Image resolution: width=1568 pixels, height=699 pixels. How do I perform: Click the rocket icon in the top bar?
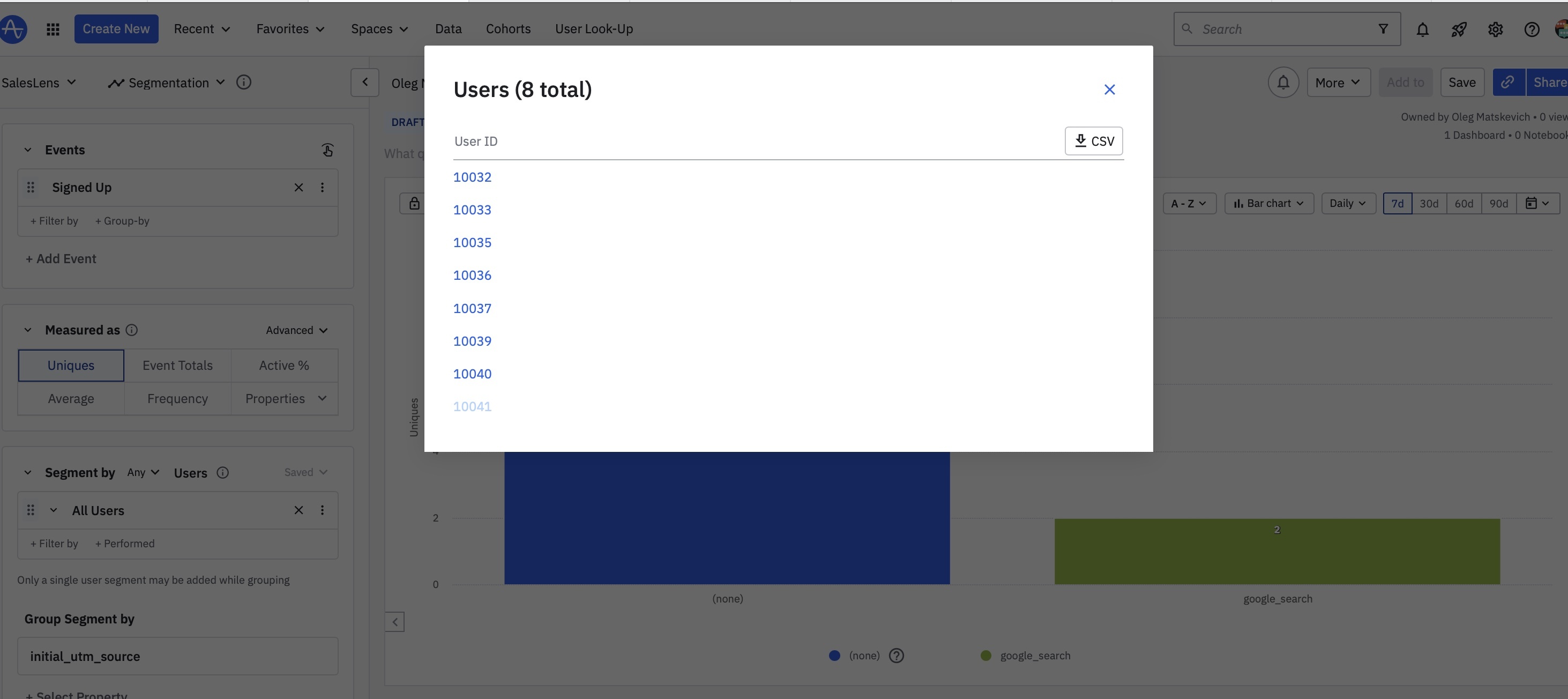pyautogui.click(x=1459, y=29)
